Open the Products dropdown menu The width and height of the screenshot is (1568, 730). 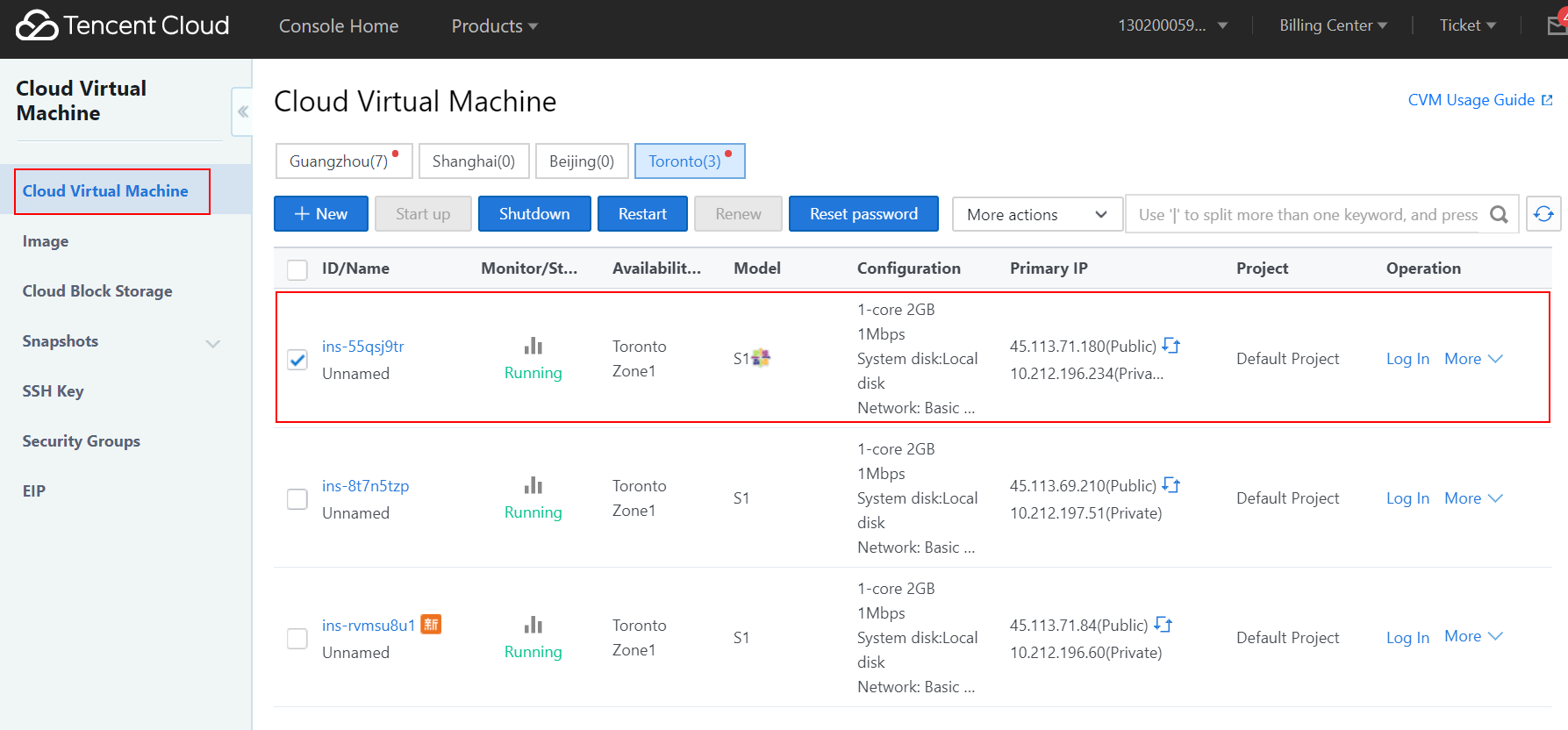pos(495,26)
